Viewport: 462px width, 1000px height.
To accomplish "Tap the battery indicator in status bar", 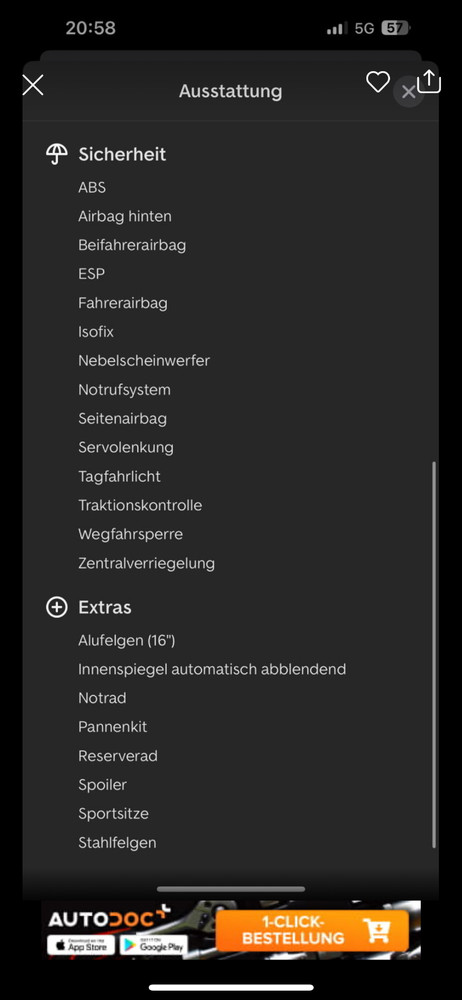I will point(396,28).
